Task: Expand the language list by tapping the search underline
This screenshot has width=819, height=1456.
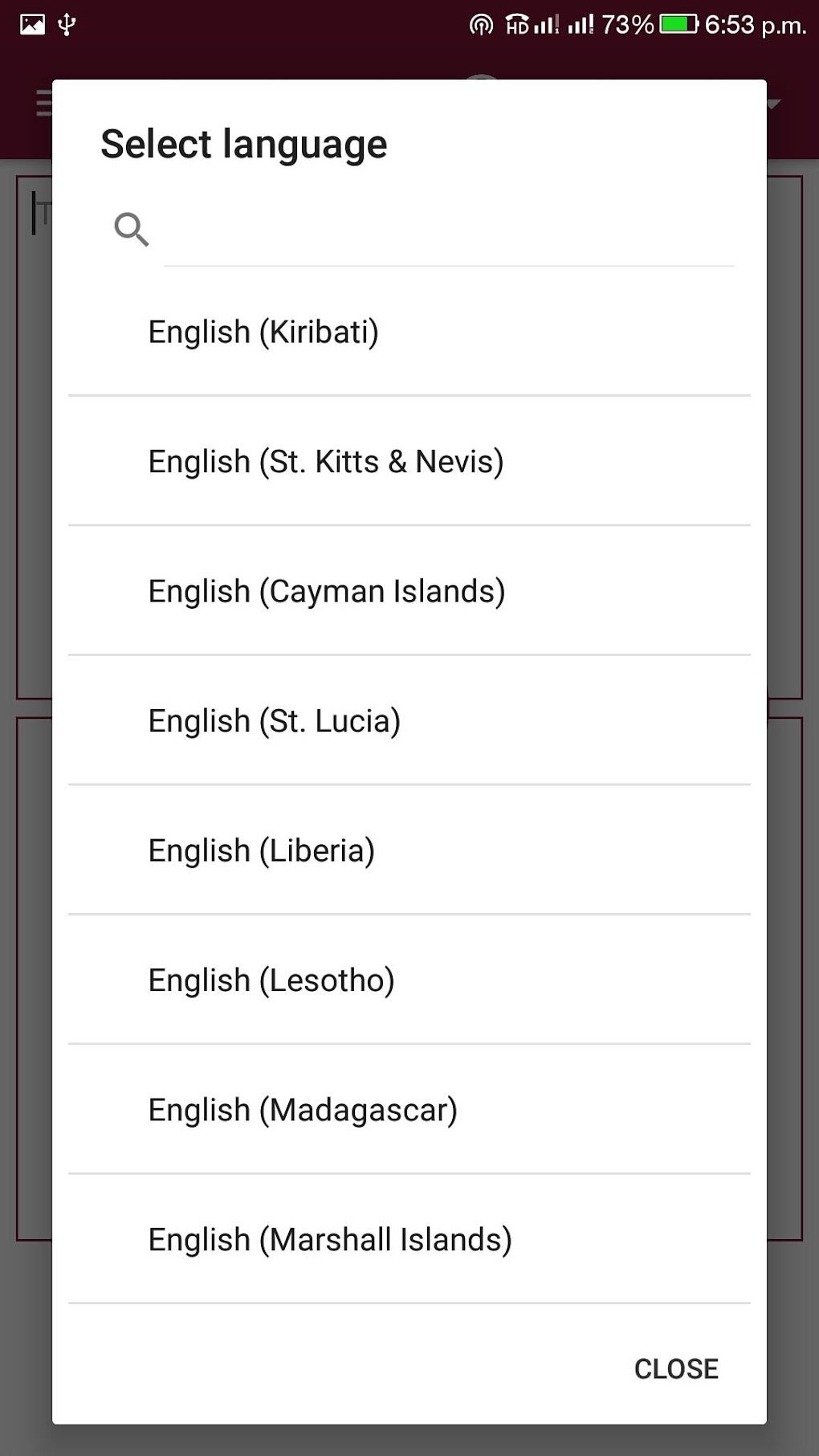Action: click(450, 263)
